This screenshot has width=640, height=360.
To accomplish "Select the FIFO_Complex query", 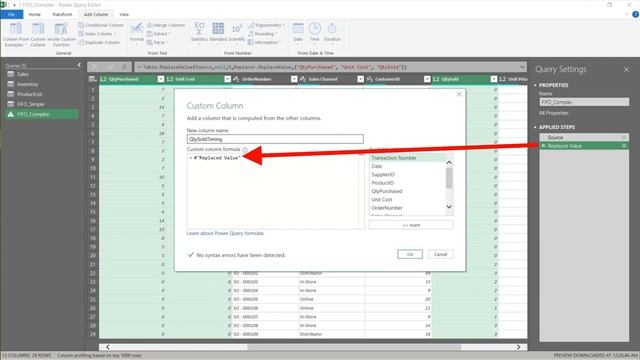I will pos(41,114).
